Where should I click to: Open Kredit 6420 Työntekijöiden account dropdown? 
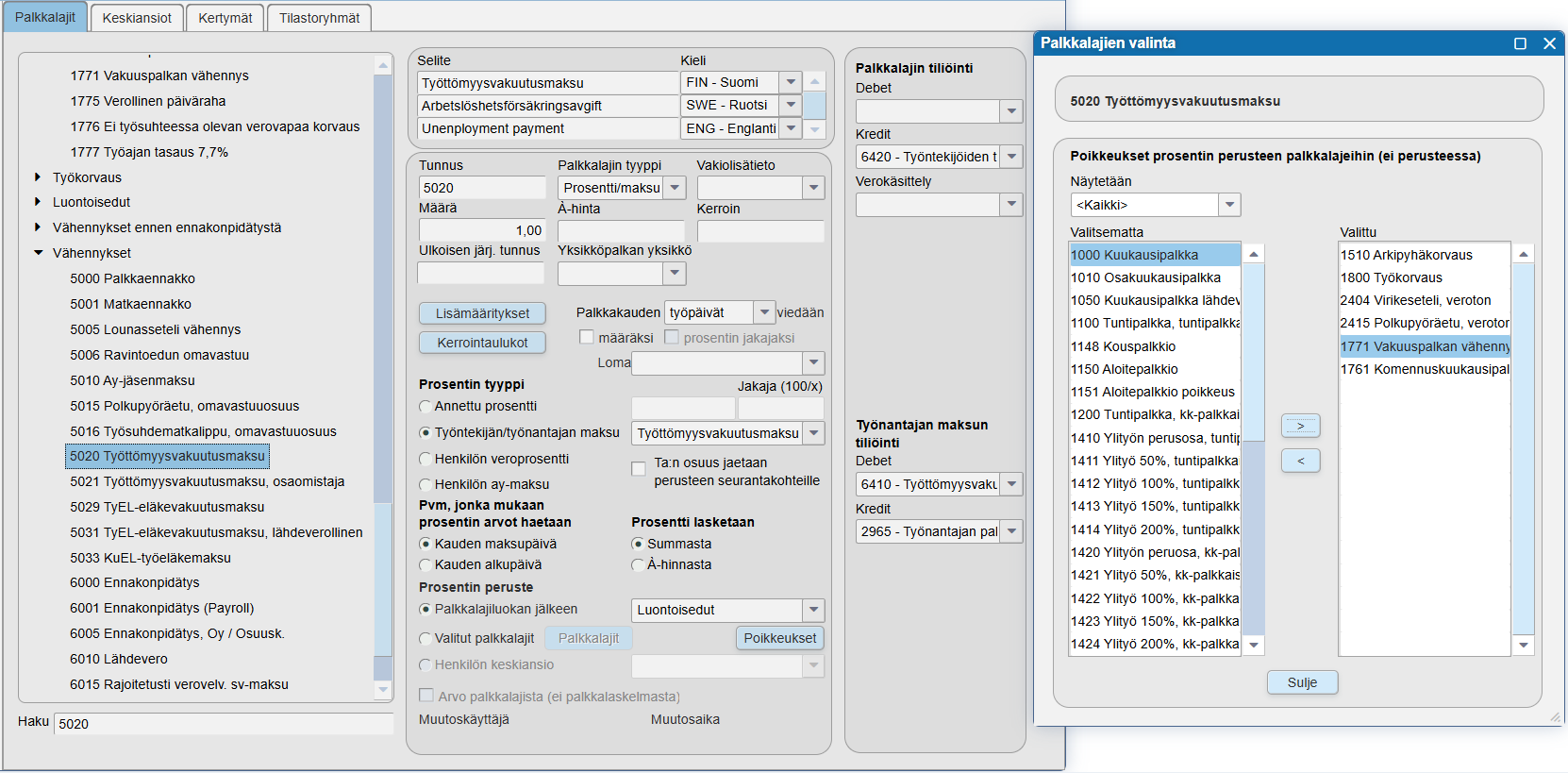click(x=1011, y=157)
